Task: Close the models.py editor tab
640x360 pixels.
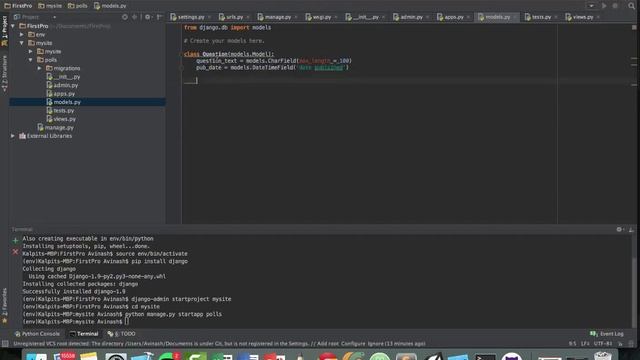Action: click(x=514, y=17)
